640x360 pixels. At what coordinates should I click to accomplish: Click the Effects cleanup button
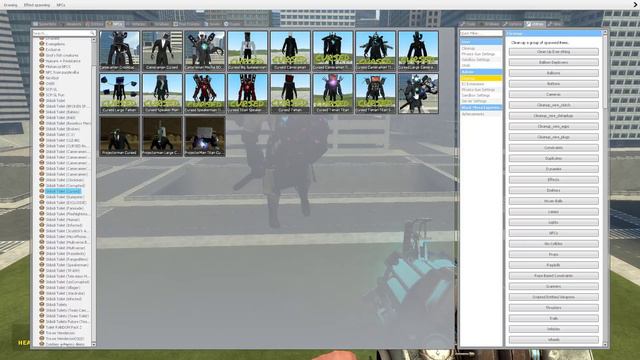(553, 180)
